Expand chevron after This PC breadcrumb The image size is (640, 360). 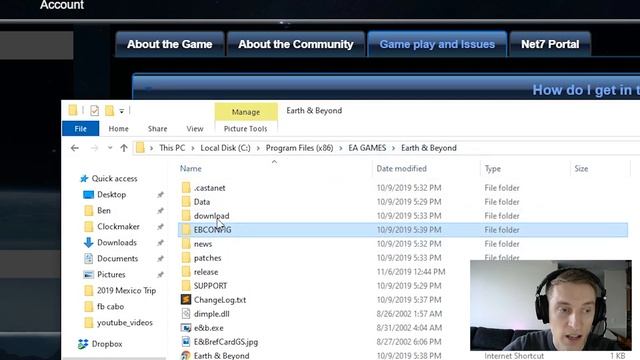(193, 148)
